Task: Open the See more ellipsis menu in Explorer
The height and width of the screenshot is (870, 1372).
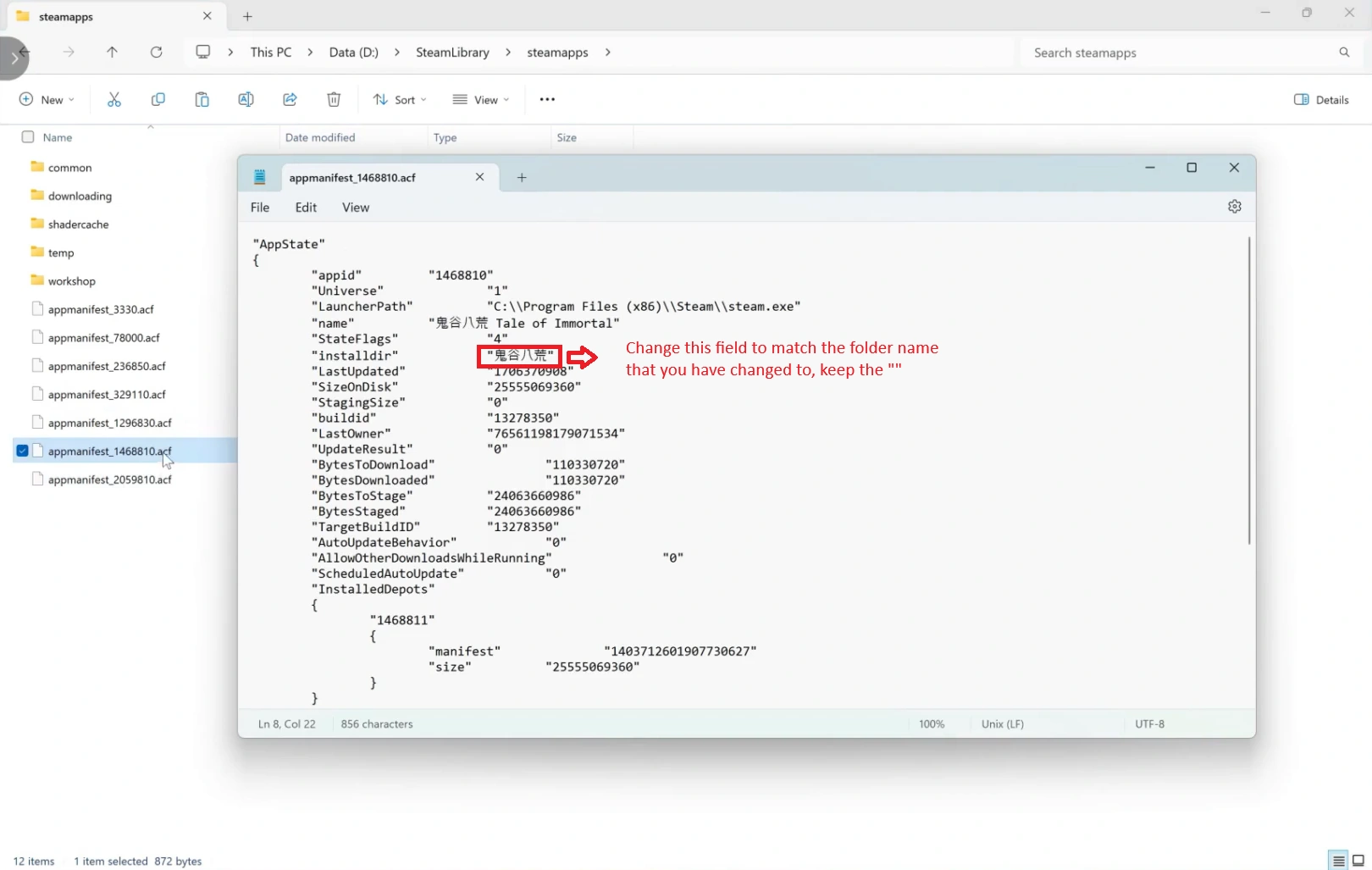Action: pyautogui.click(x=547, y=99)
